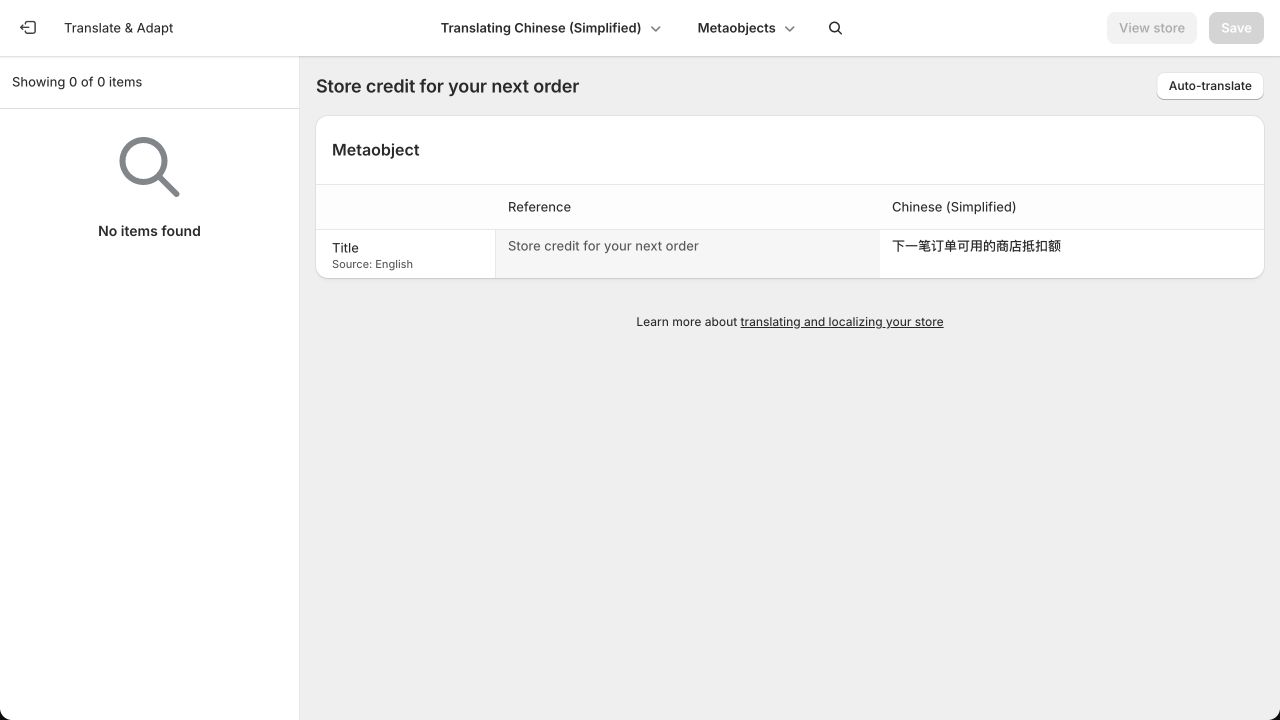1280x720 pixels.
Task: Click the large magnifier icon above No items found
Action: 149,167
